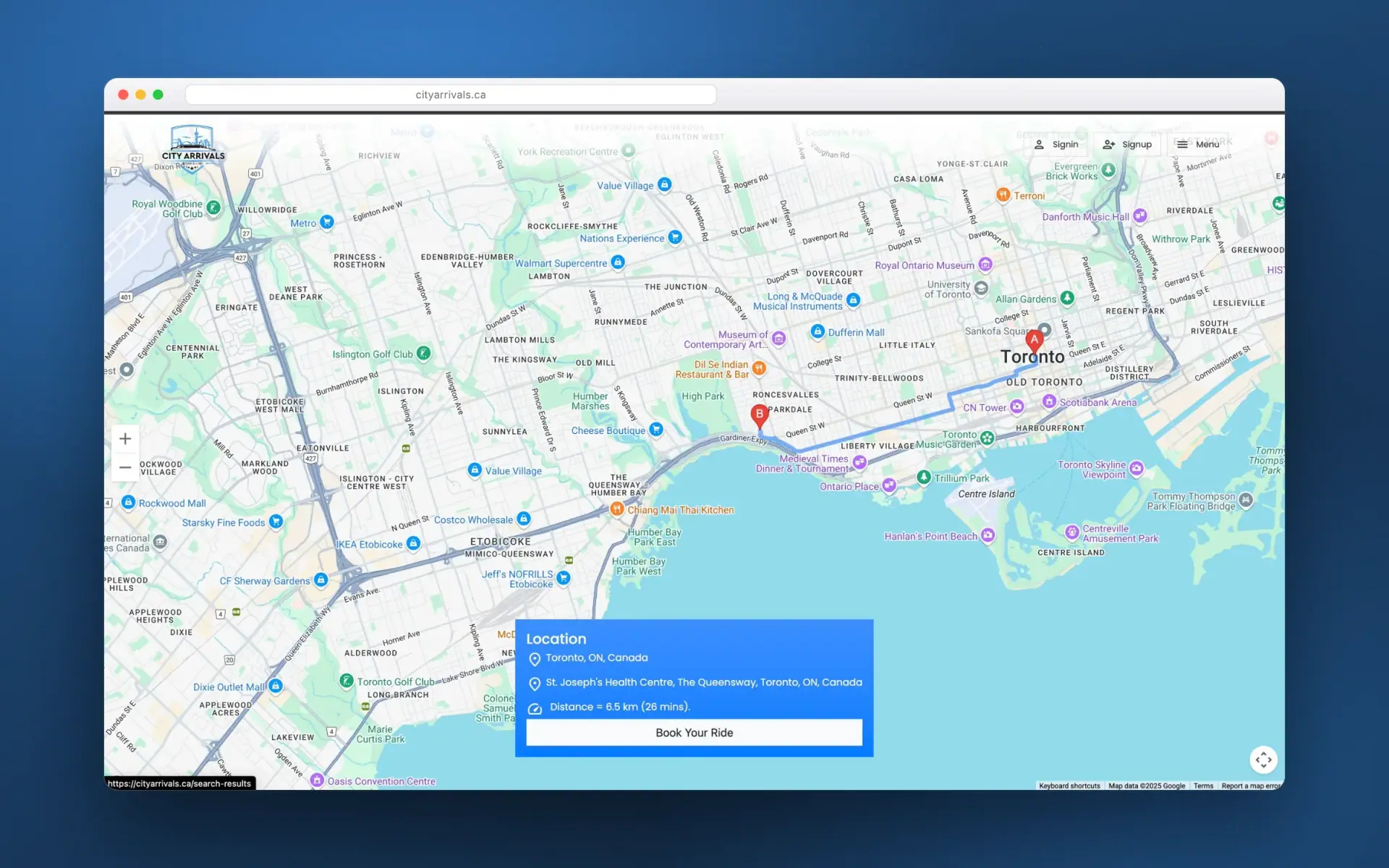The image size is (1389, 868).
Task: Open the Menu hamburger button
Action: 1197,145
